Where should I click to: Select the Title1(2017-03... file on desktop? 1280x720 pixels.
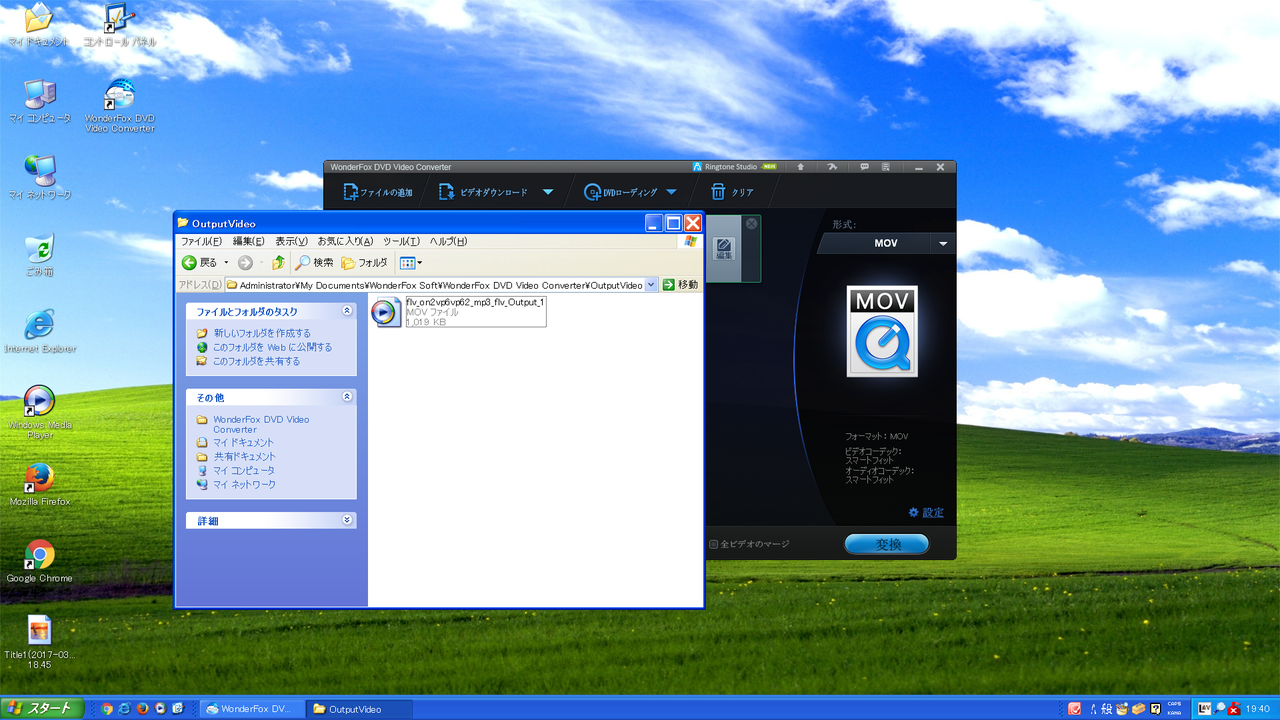click(39, 642)
